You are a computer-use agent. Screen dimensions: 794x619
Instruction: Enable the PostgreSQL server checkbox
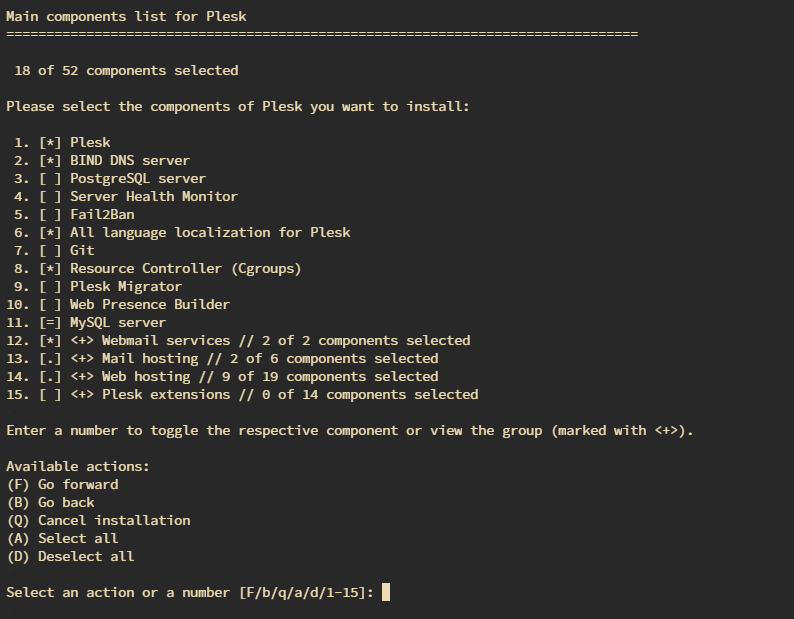tap(50, 178)
